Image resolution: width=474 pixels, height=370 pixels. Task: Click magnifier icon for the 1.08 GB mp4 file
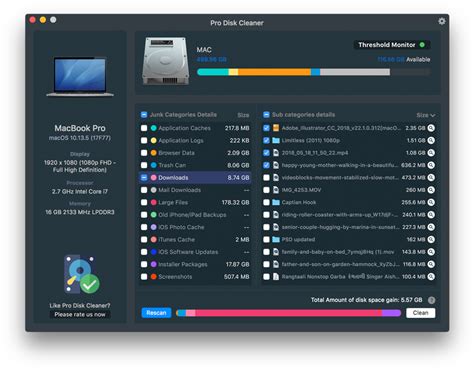pyautogui.click(x=431, y=153)
